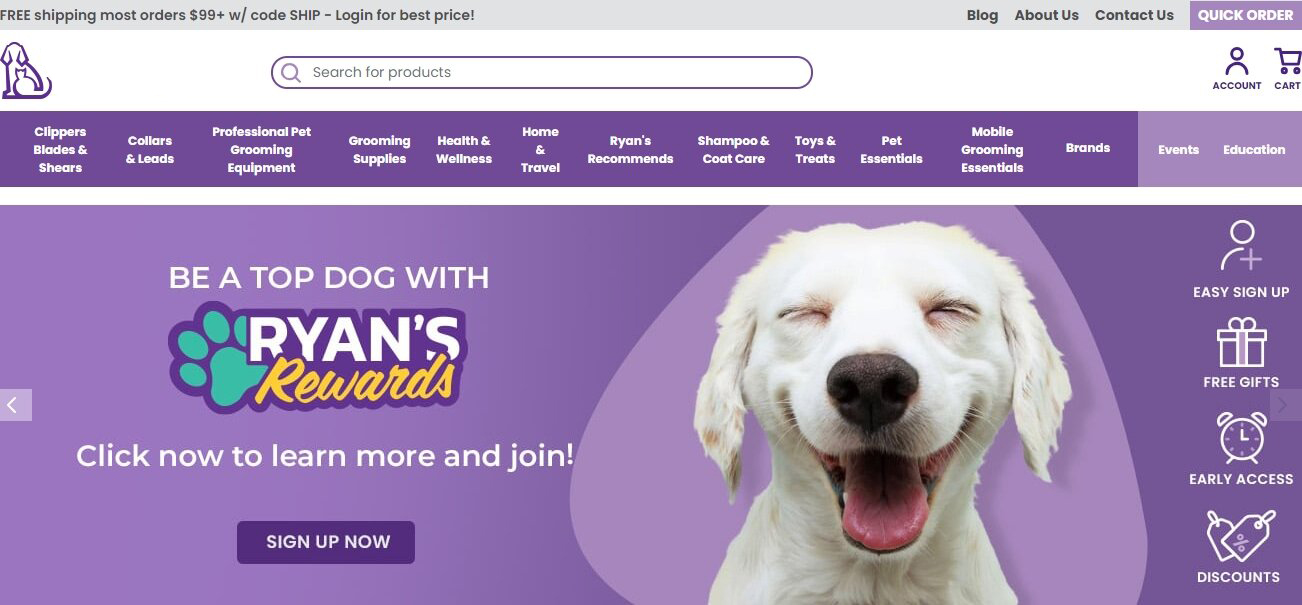
Task: Click the Ryan's Rewards banner logo
Action: click(318, 357)
